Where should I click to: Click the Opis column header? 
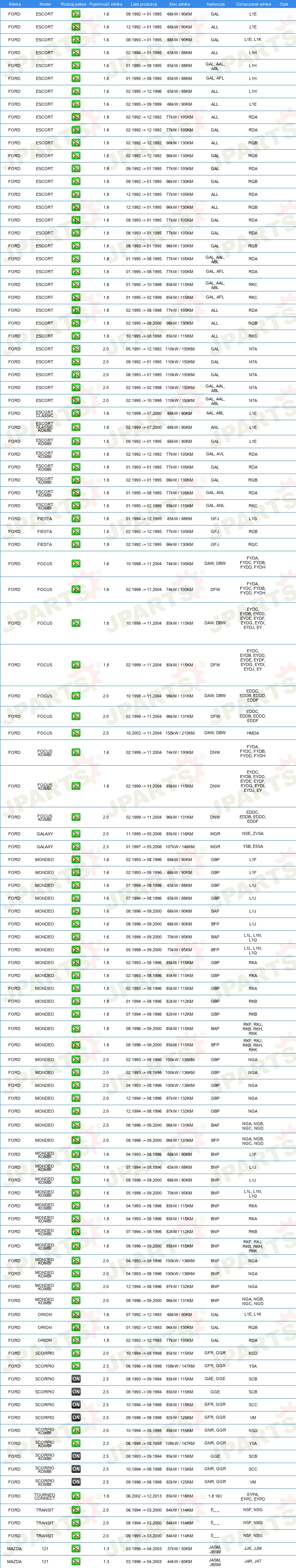point(284,4)
